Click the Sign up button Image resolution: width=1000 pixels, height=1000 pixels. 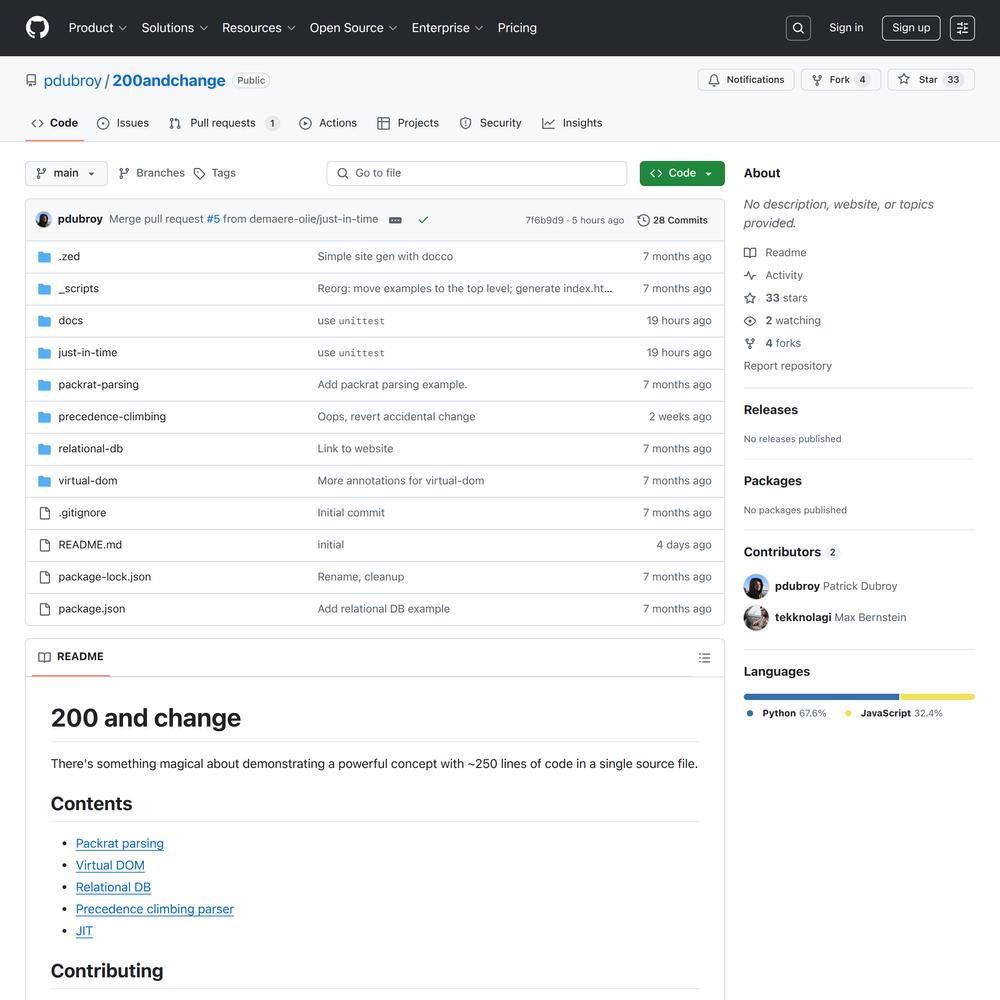point(911,28)
